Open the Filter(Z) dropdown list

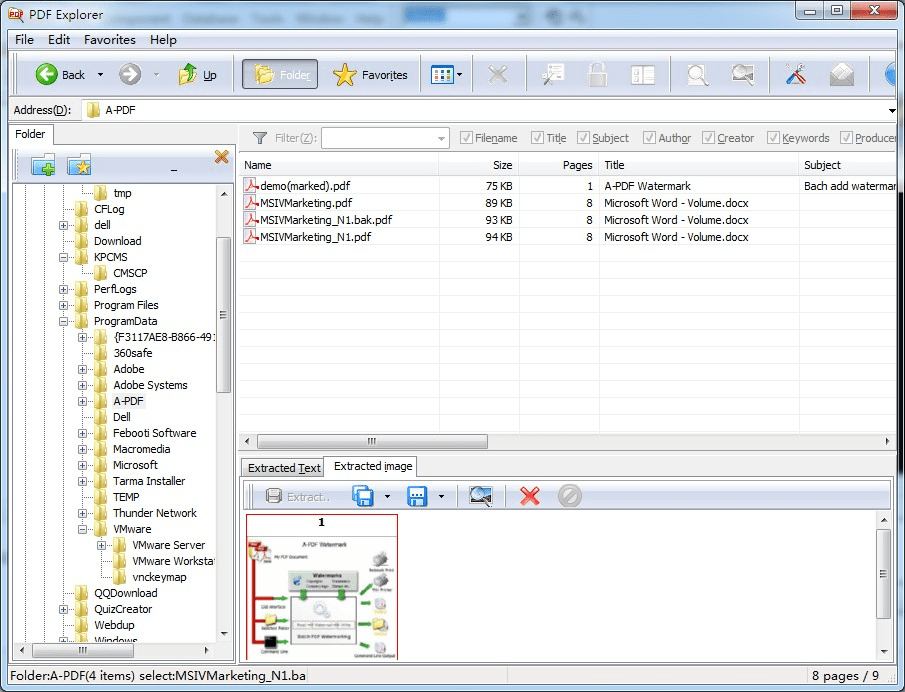440,138
